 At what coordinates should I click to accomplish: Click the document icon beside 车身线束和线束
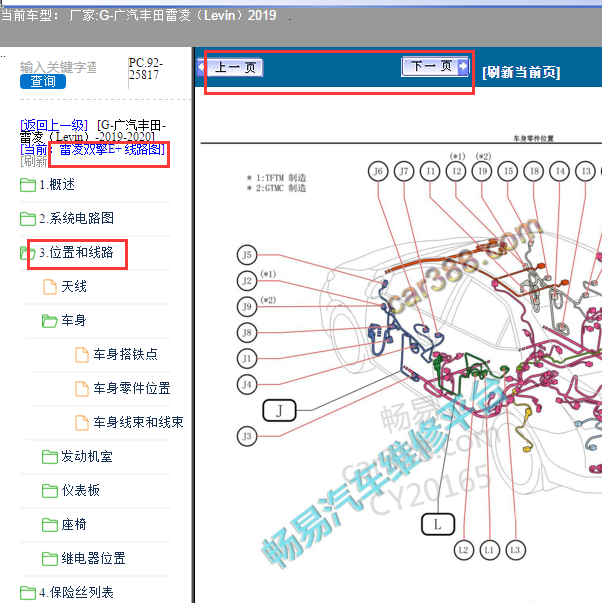click(x=82, y=423)
